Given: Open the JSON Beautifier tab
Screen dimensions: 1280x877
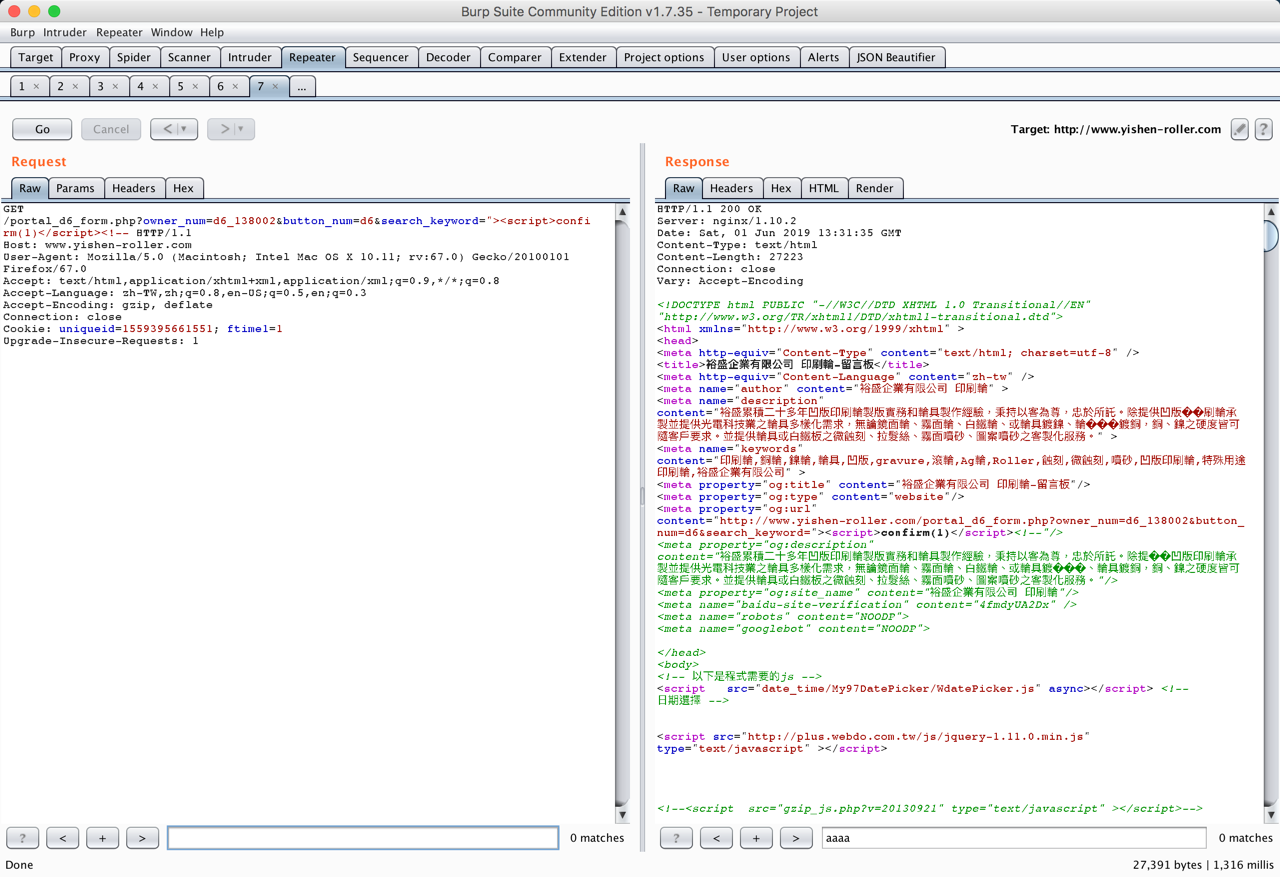Looking at the screenshot, I should (x=896, y=57).
